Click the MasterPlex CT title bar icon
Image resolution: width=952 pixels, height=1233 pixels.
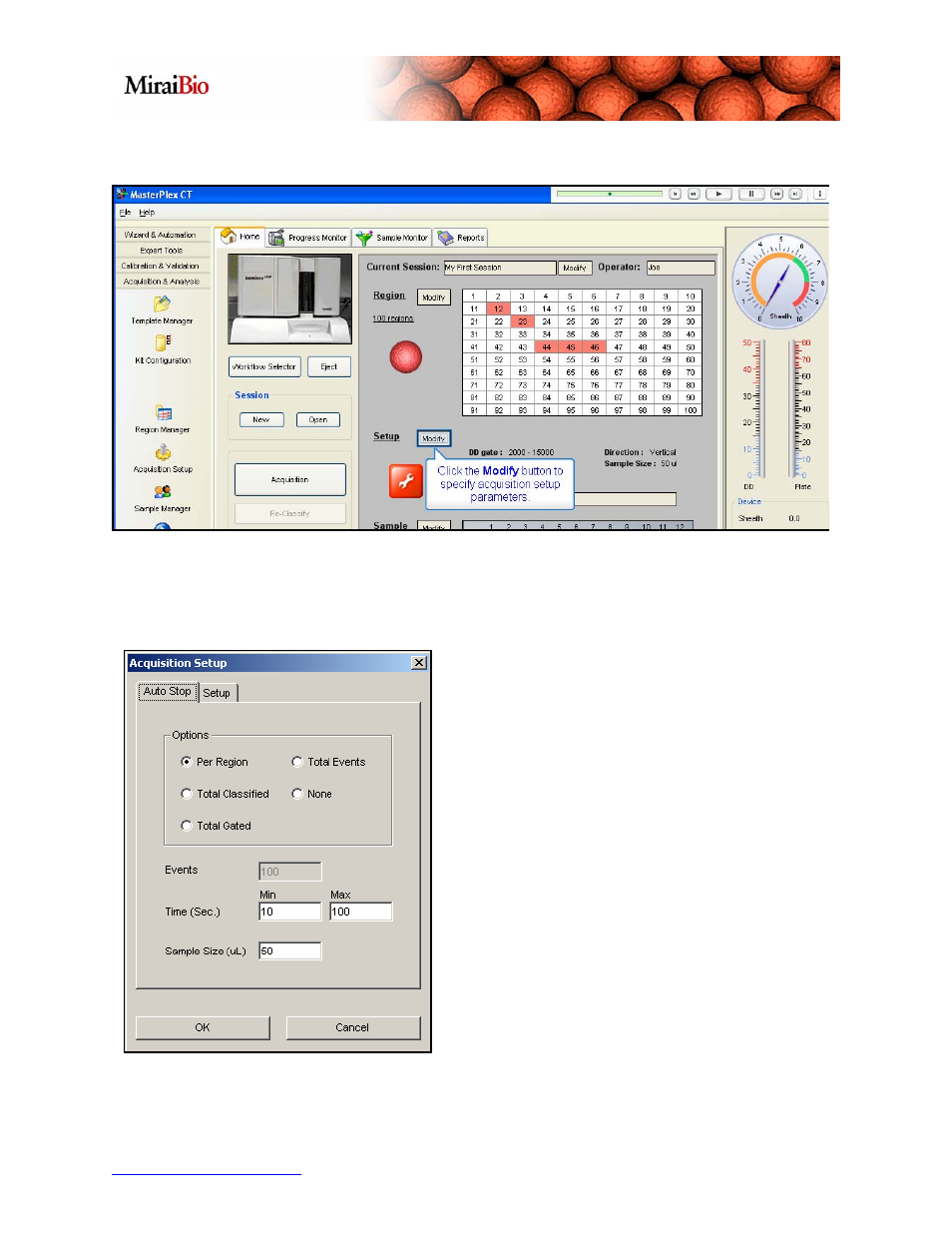(122, 194)
